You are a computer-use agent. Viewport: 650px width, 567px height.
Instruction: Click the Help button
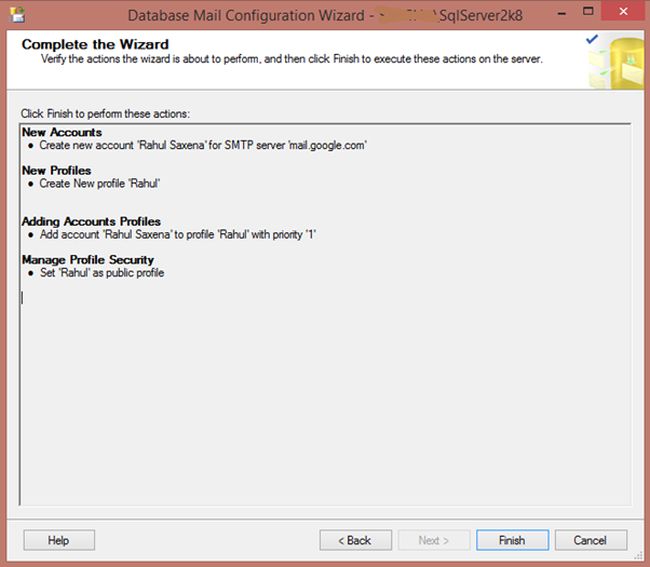[58, 540]
